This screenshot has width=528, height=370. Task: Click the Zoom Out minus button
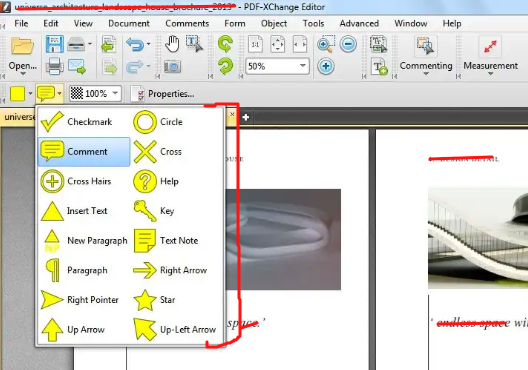(348, 44)
